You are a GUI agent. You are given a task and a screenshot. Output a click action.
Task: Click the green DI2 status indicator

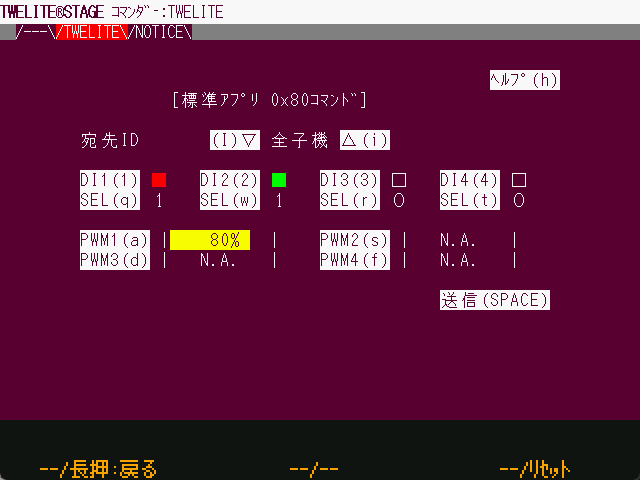coord(279,180)
